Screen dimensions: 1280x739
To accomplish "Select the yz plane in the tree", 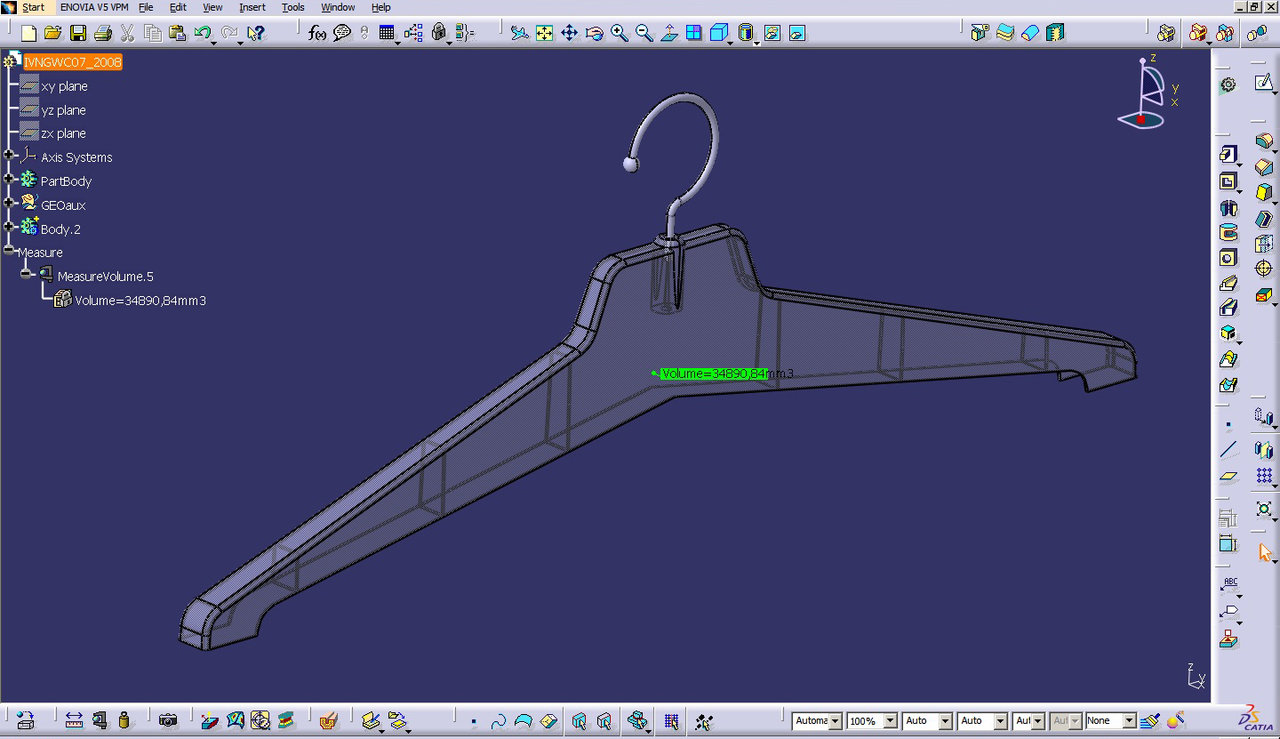I will [63, 110].
